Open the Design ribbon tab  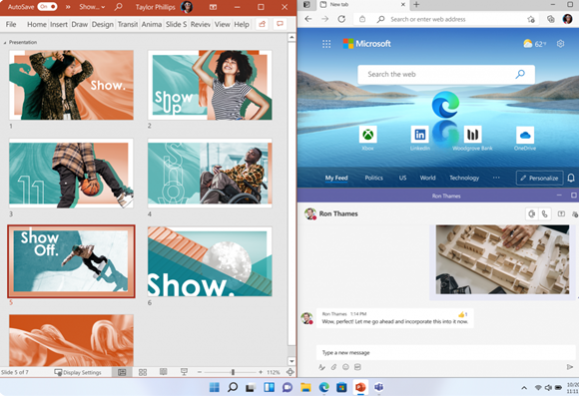(x=102, y=24)
